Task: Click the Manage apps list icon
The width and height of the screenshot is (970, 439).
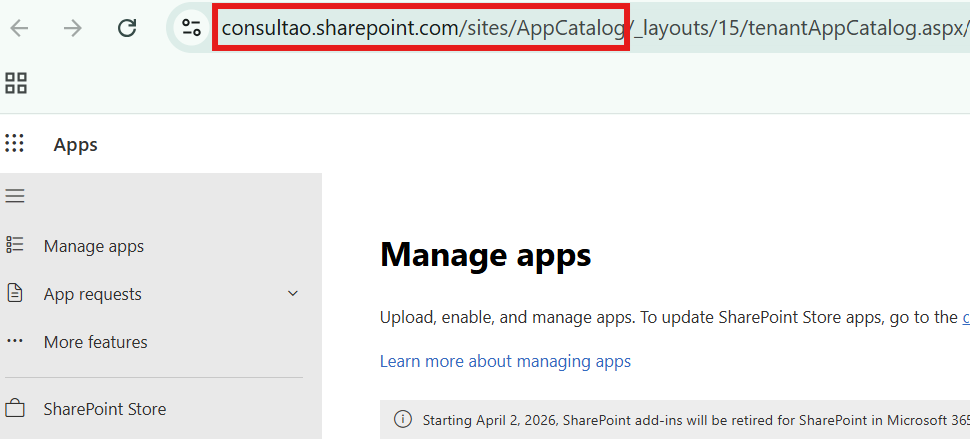Action: pos(15,245)
